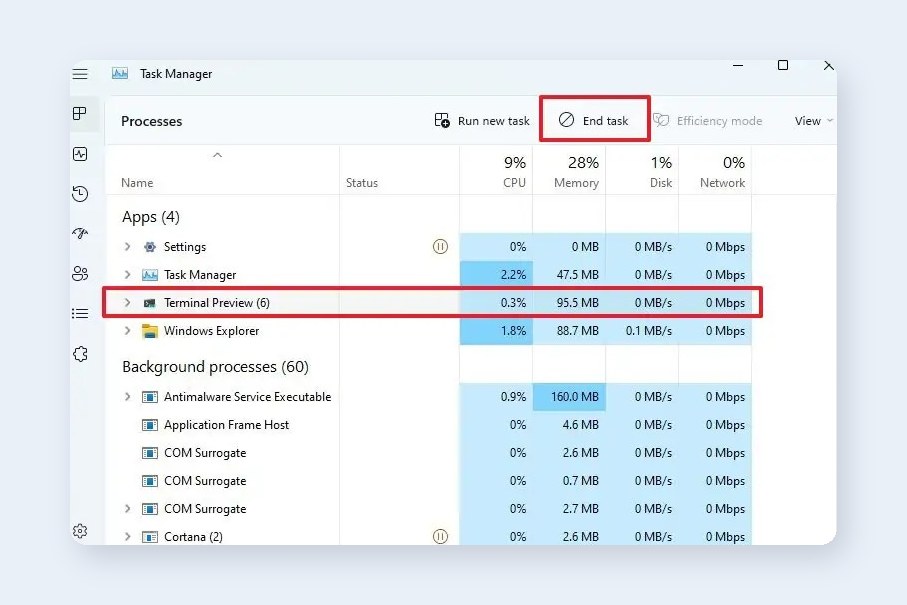Select Application Frame Host row
907x605 pixels.
[429, 425]
